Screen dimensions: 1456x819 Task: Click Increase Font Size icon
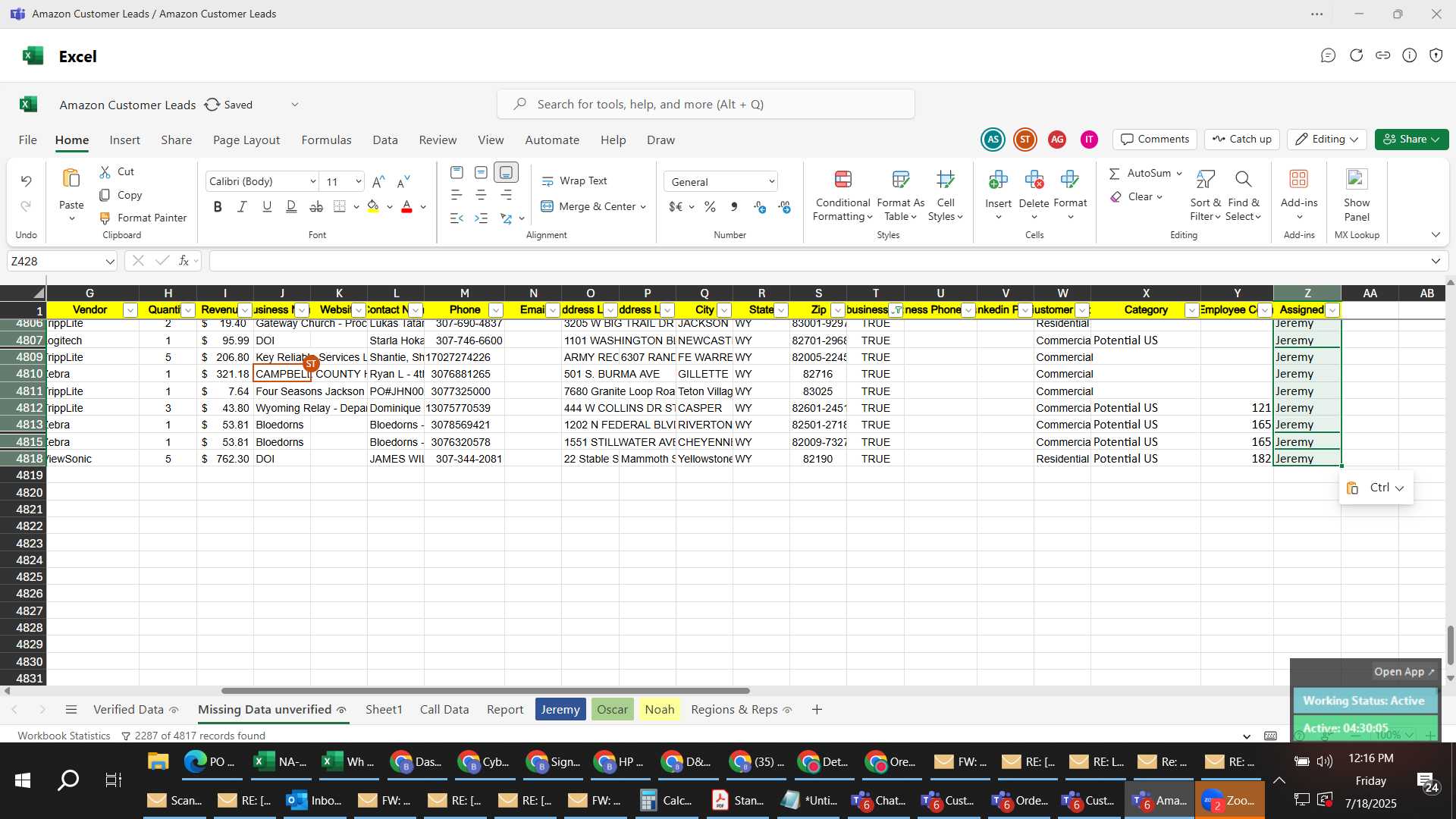378,181
